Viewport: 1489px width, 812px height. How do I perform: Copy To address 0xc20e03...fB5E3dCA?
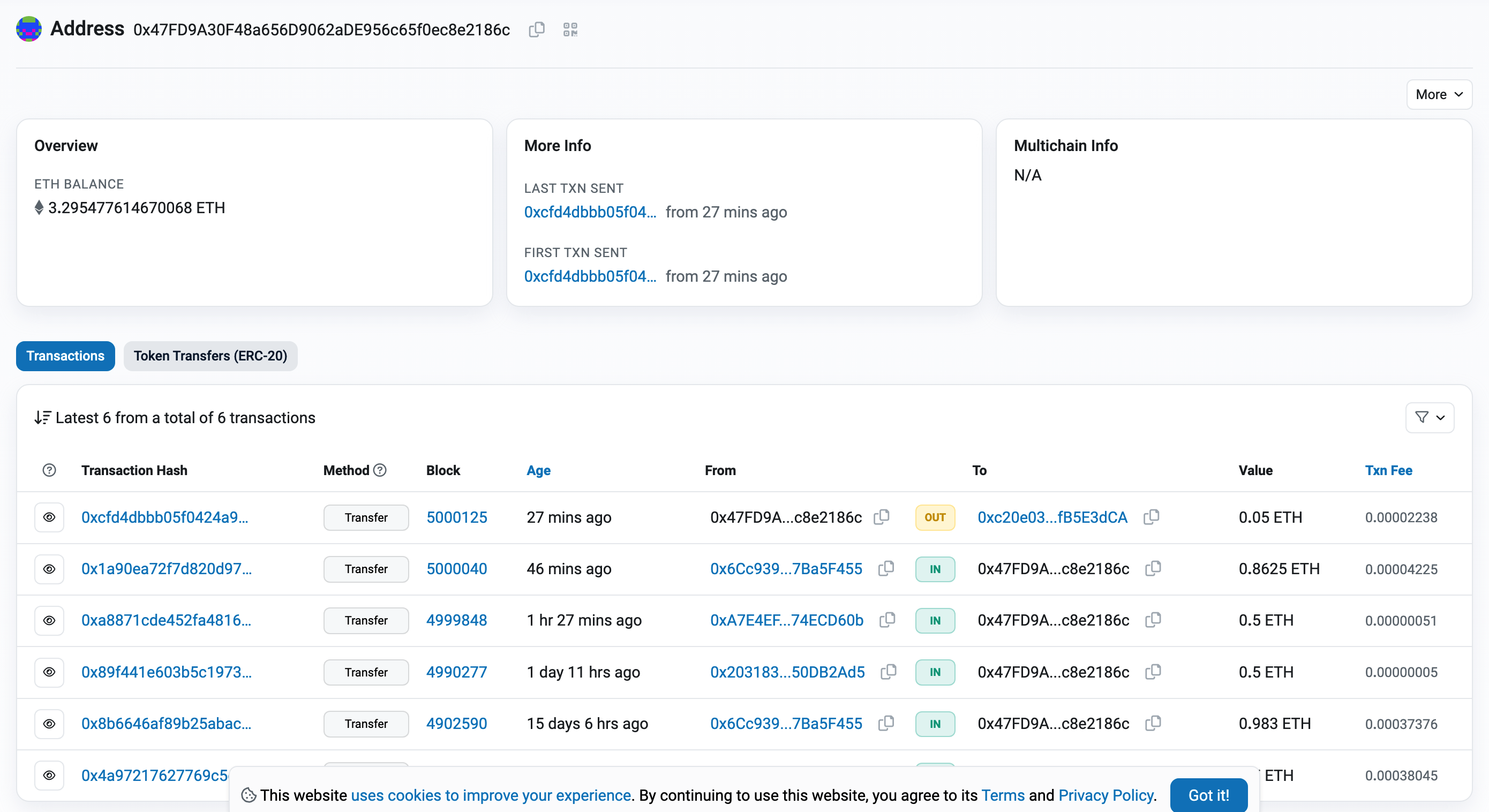[1151, 517]
